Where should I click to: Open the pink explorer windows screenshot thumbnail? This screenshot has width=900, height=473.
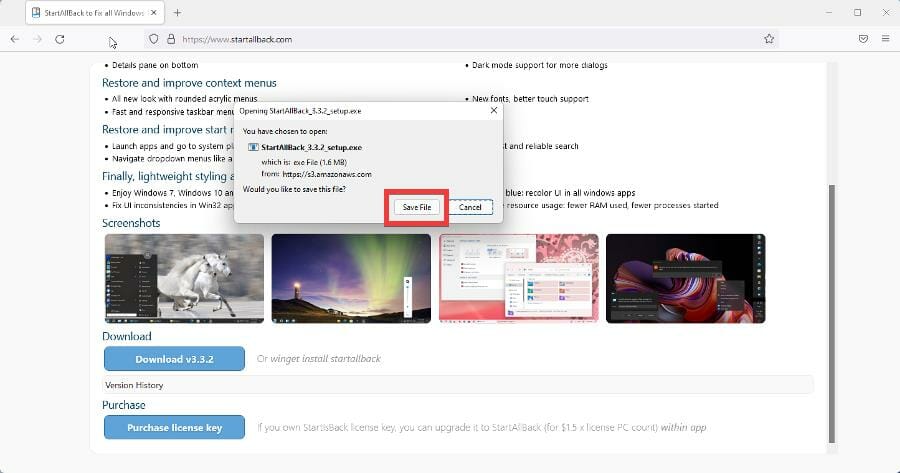pos(519,278)
